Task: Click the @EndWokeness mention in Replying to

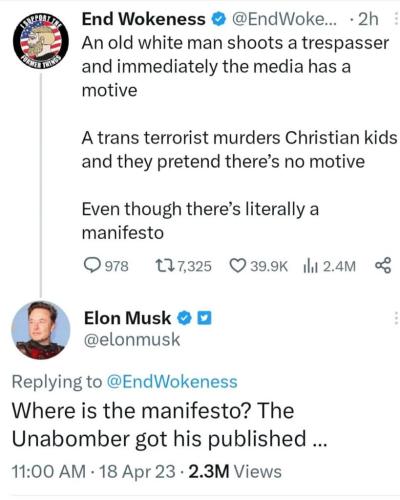Action: [172, 382]
